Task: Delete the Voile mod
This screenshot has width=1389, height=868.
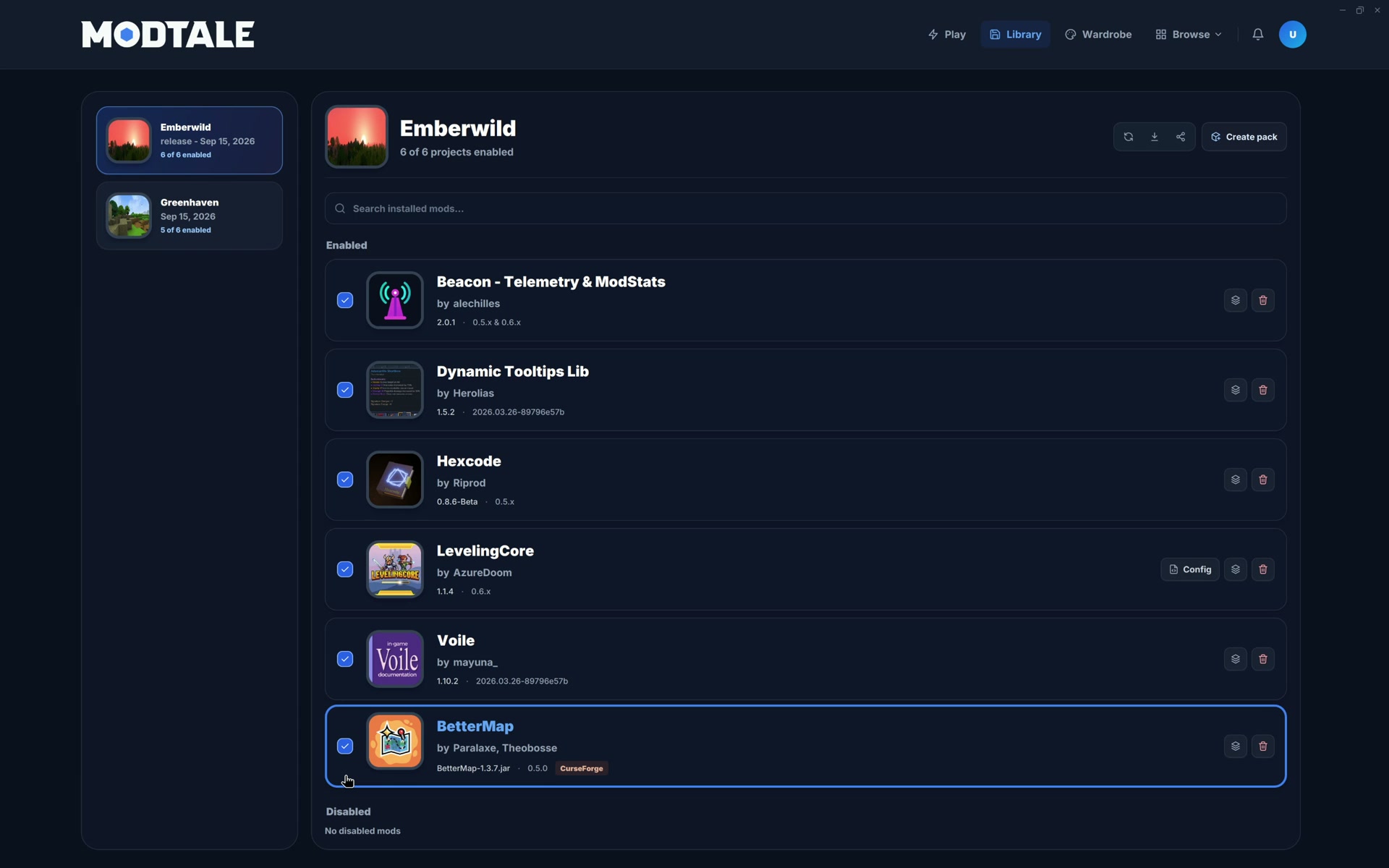Action: click(x=1263, y=659)
